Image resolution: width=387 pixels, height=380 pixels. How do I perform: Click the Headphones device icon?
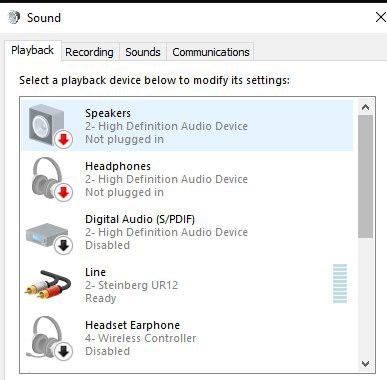(47, 178)
